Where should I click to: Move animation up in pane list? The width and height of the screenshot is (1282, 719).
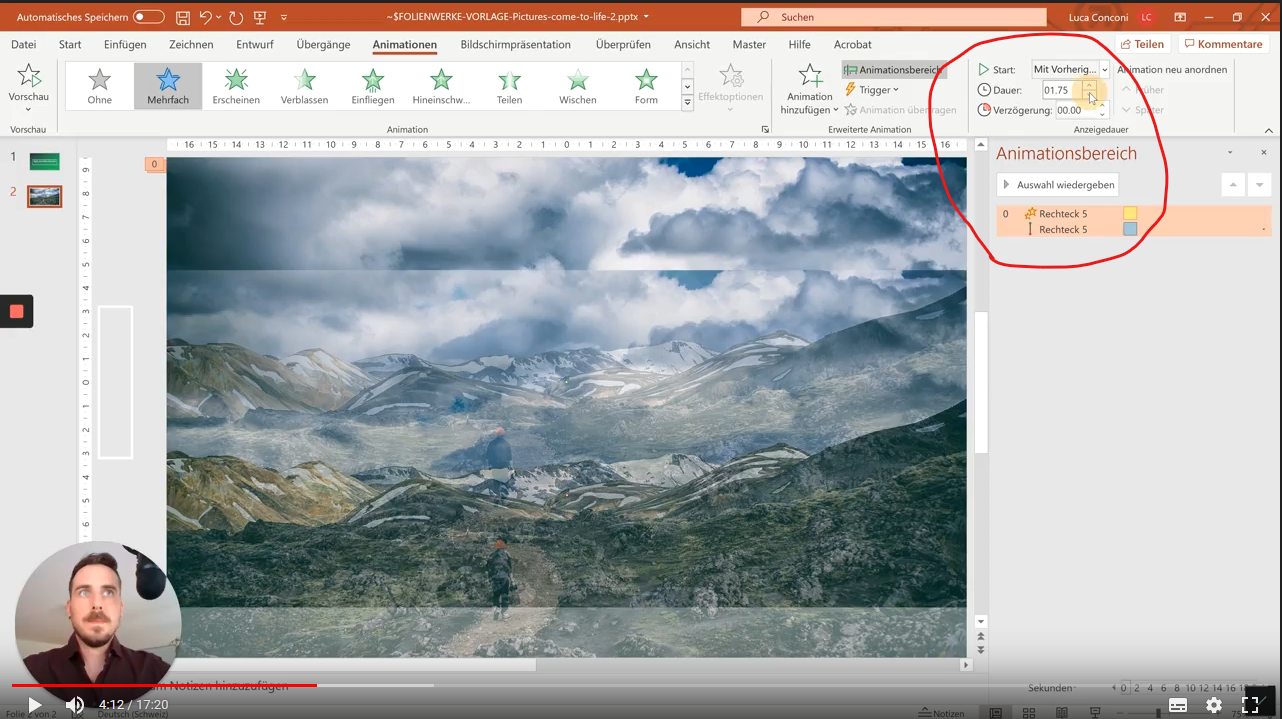(1233, 185)
